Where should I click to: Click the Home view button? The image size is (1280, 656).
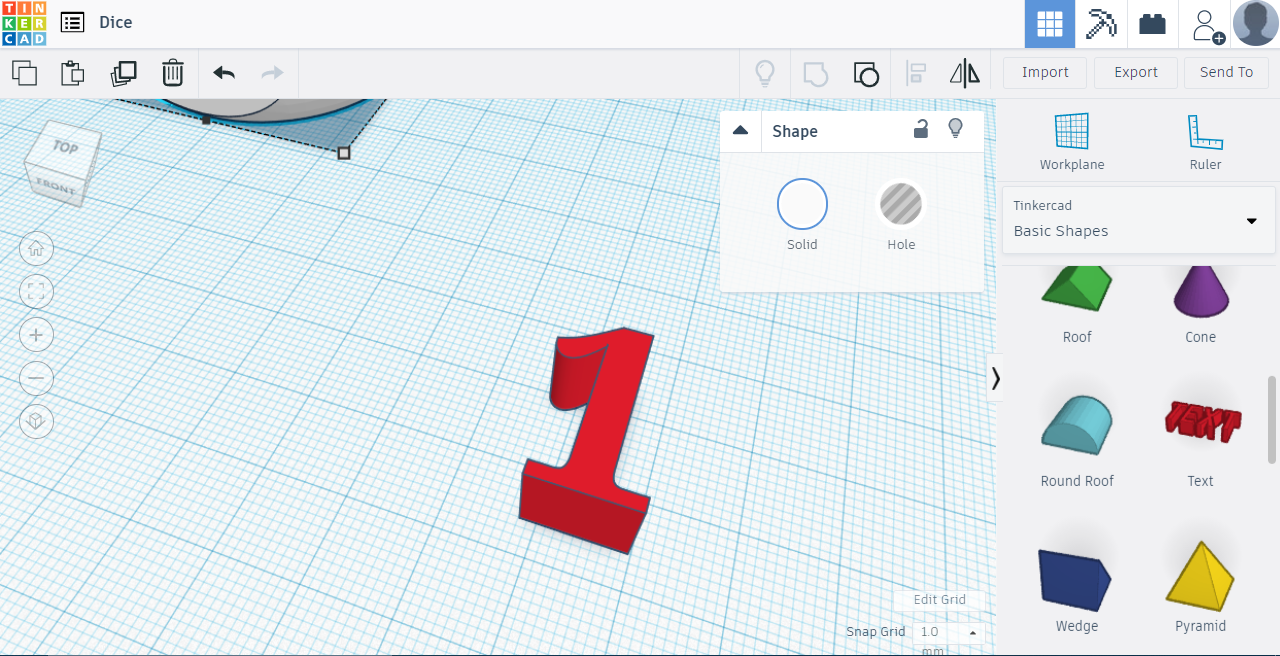tap(37, 248)
